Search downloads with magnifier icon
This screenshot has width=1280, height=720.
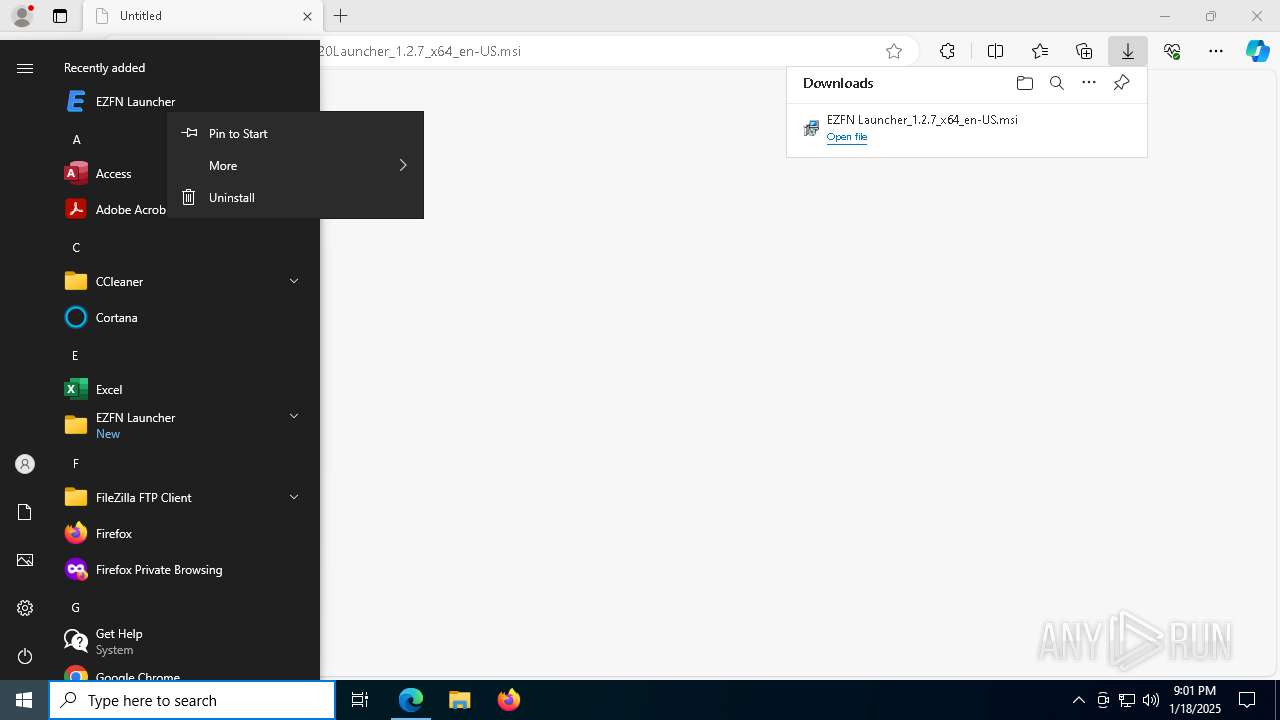pos(1056,83)
